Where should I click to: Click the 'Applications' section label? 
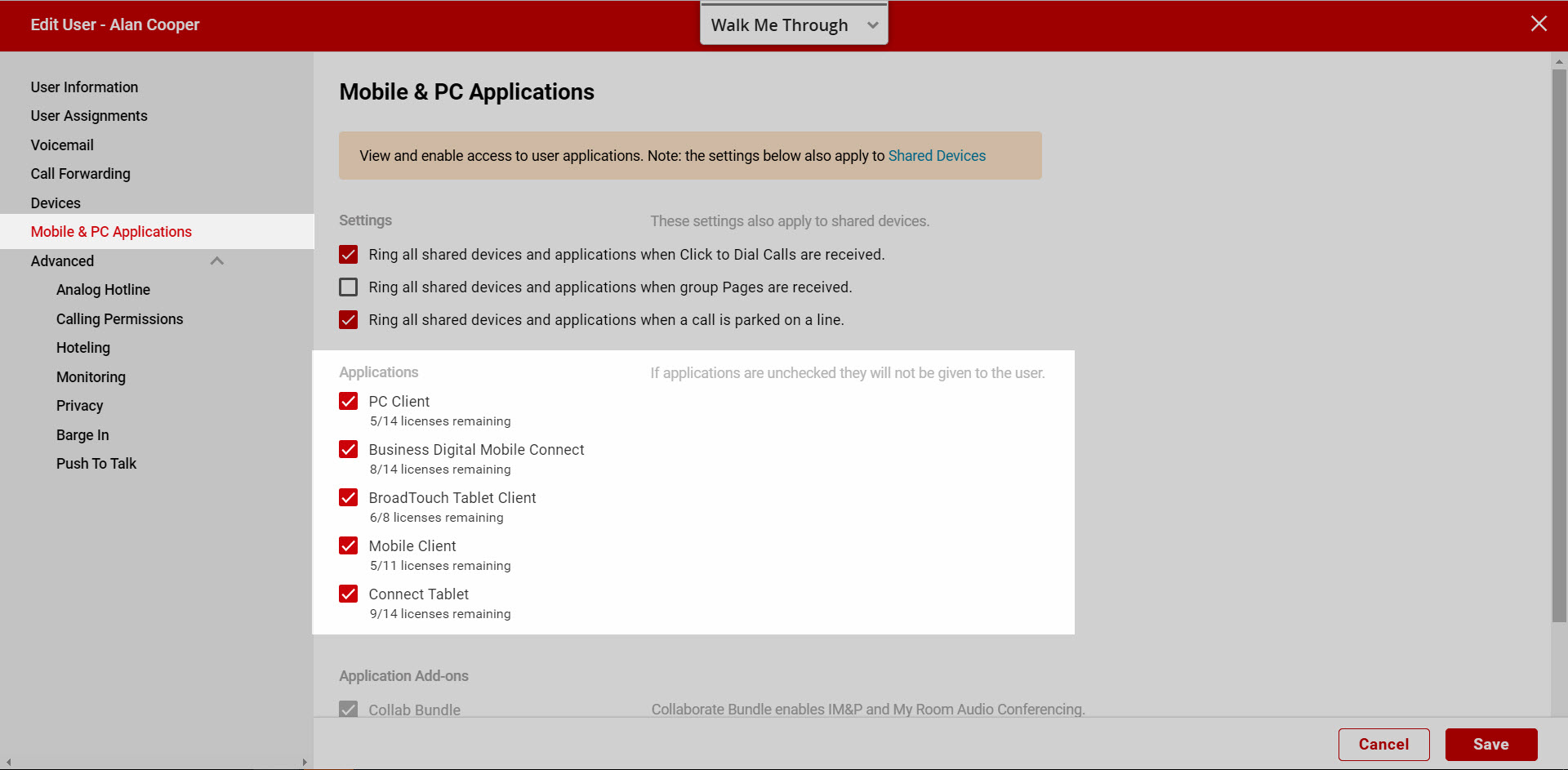378,372
